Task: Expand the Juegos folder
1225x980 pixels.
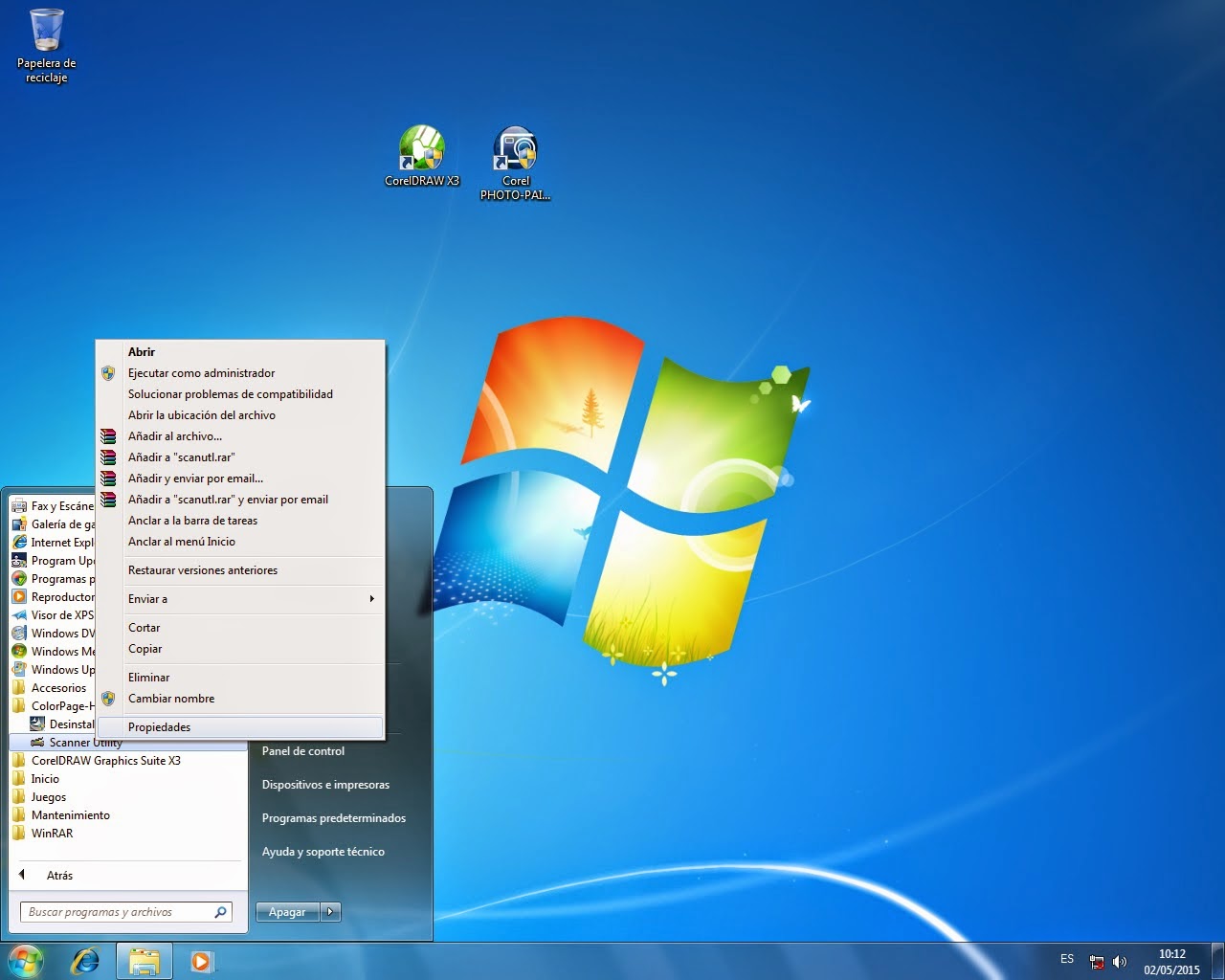Action: 39,796
